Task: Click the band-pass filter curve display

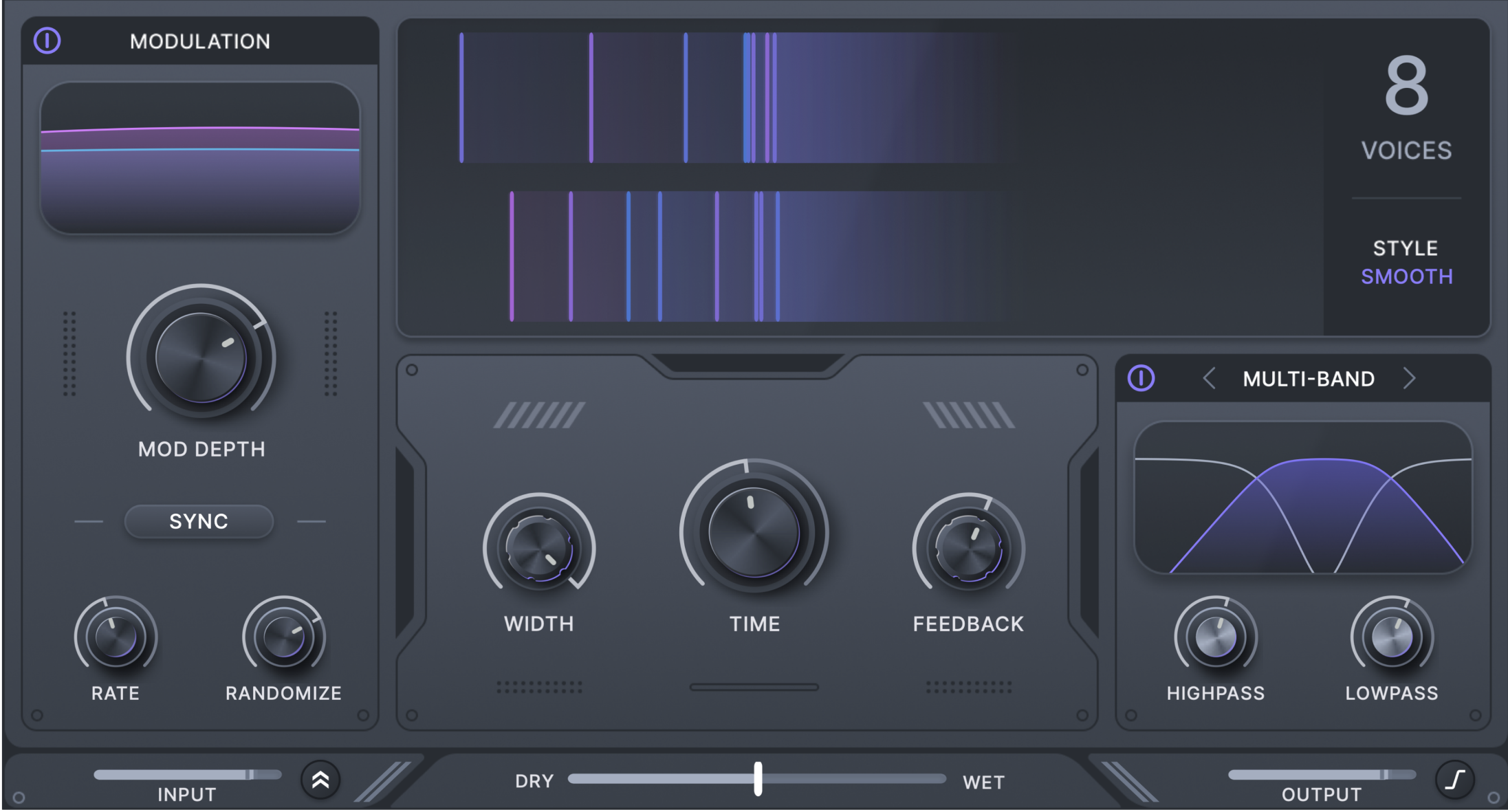Action: [1302, 498]
